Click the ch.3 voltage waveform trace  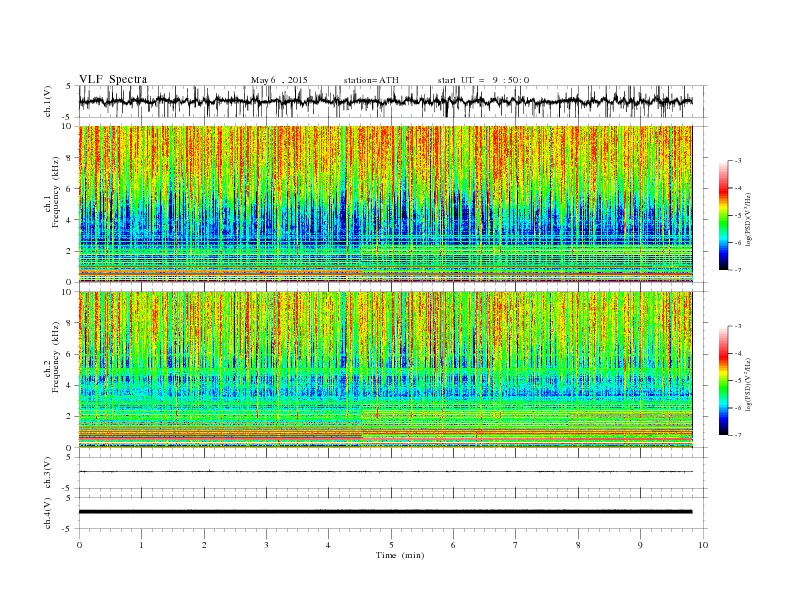click(385, 472)
